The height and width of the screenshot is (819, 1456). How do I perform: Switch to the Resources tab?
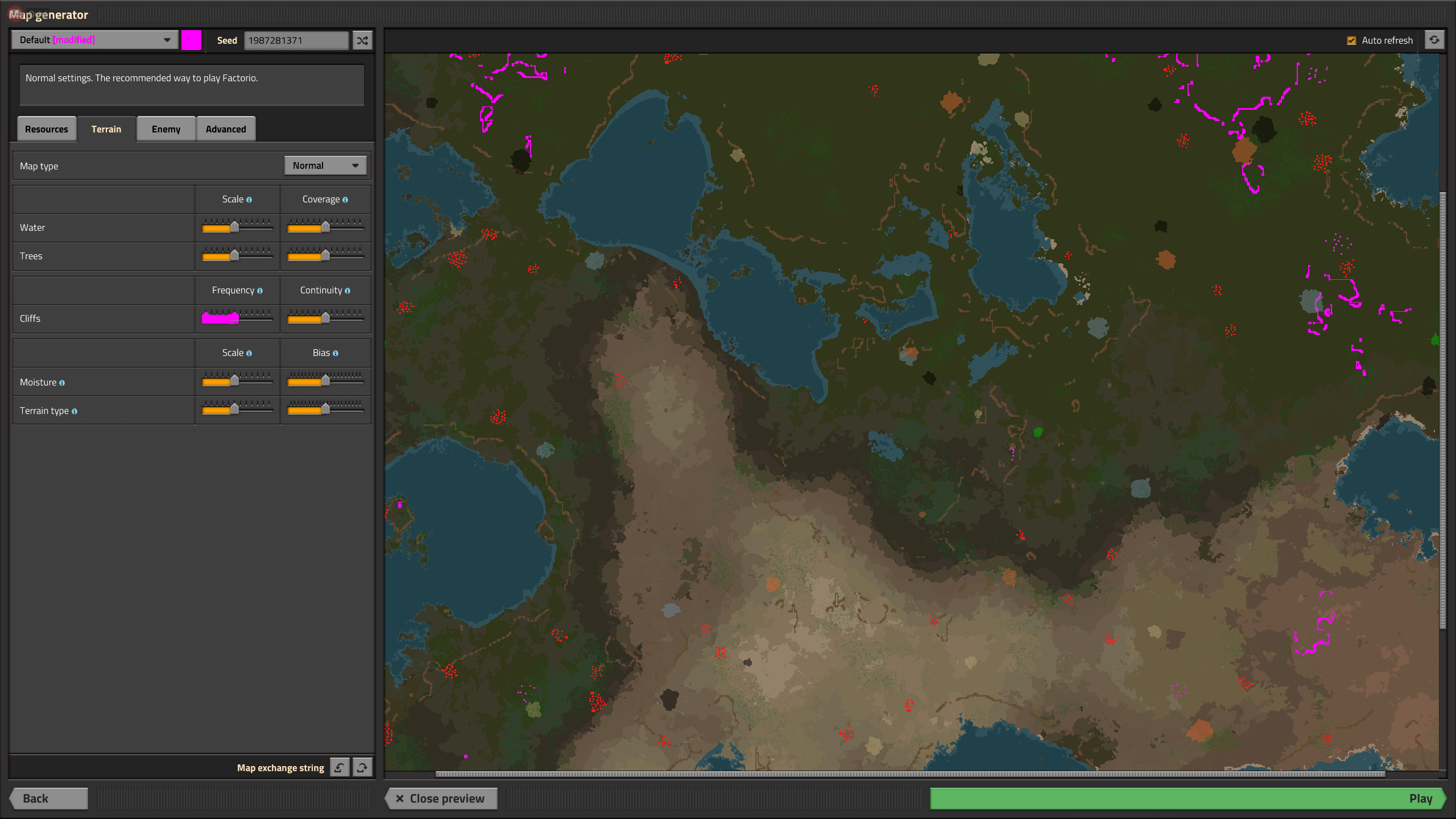[x=47, y=129]
